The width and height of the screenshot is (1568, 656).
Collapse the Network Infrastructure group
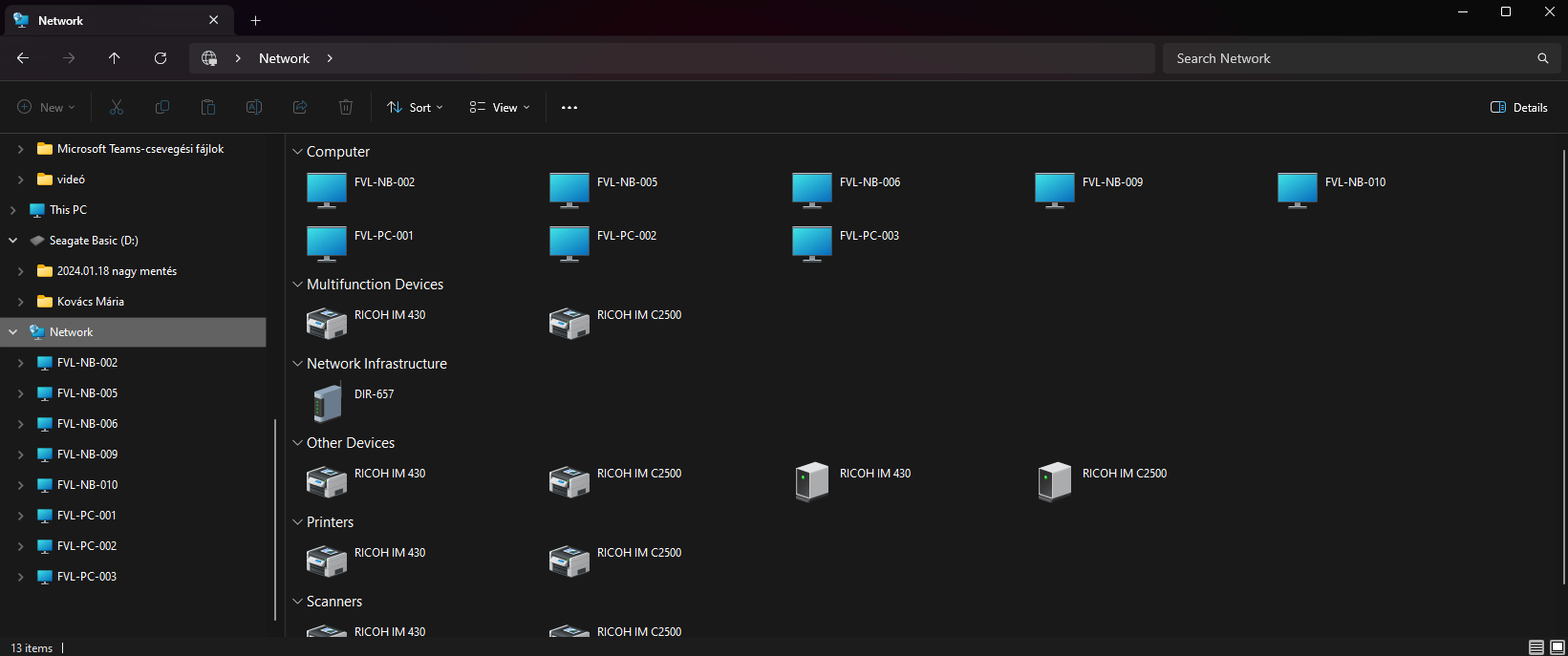(x=297, y=364)
